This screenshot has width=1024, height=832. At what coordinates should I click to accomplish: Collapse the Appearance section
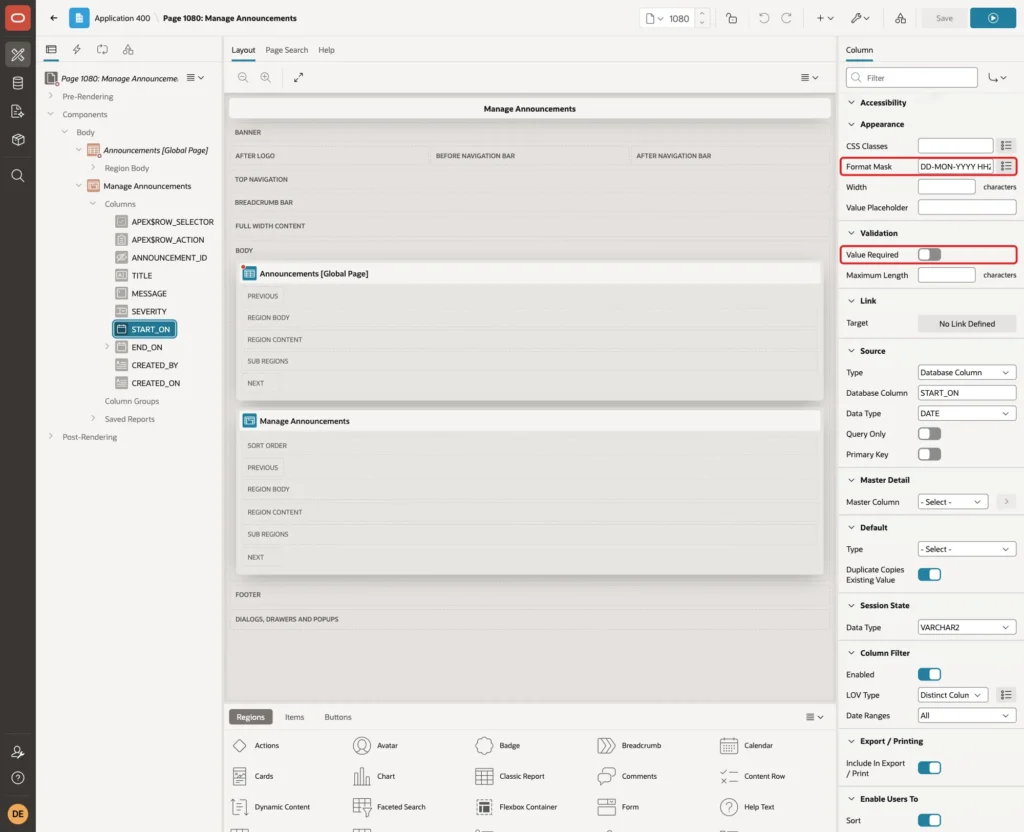pos(851,124)
